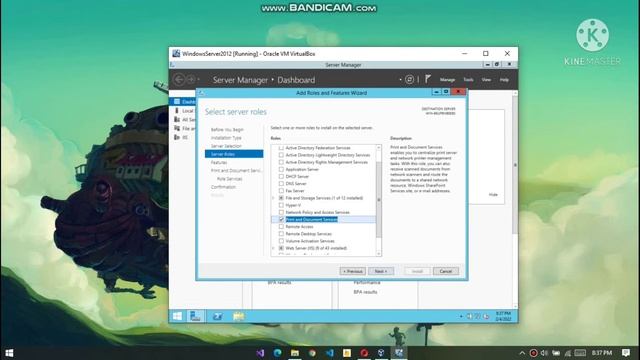Open host File Explorer taskbar icon
The width and height of the screenshot is (640, 360).
click(295, 353)
